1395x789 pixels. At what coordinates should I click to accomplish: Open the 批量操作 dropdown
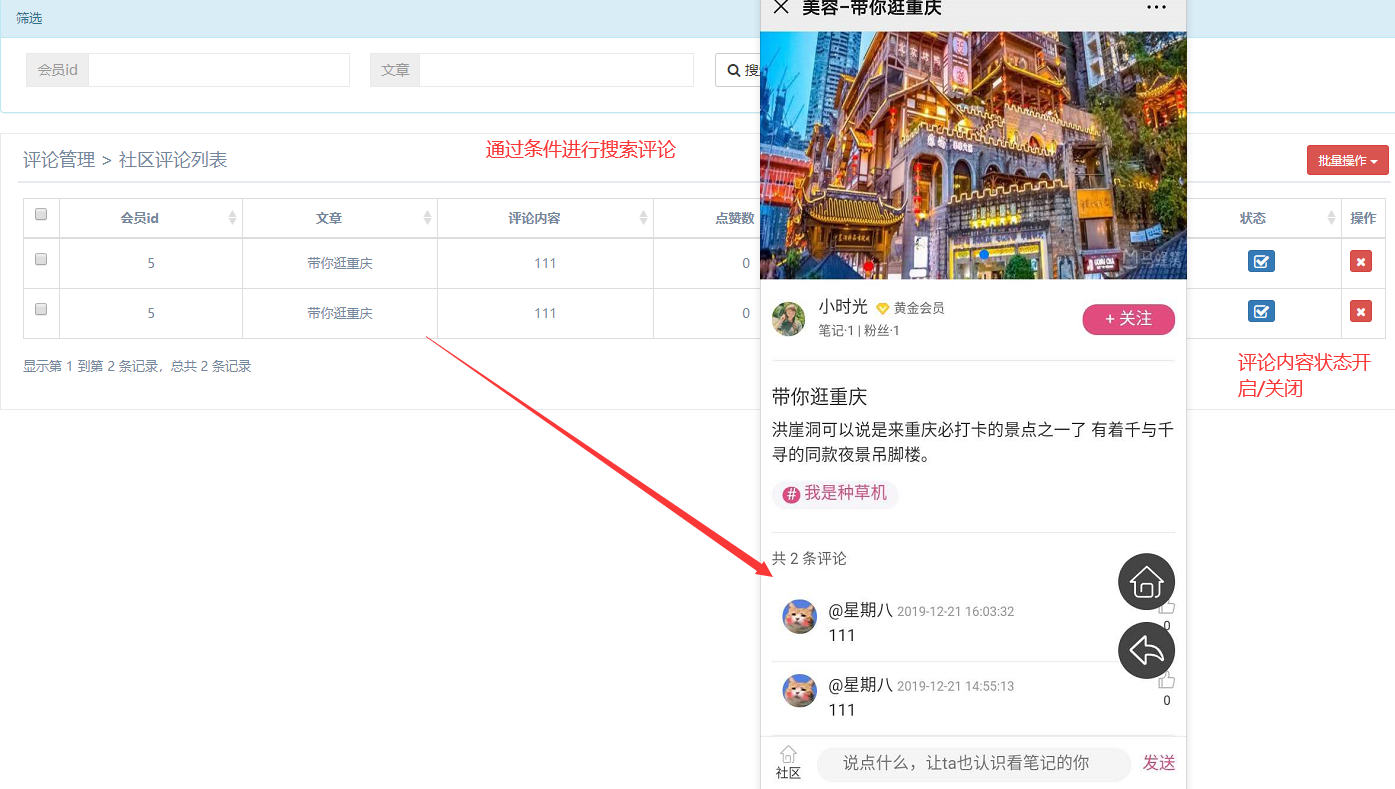pos(1347,160)
